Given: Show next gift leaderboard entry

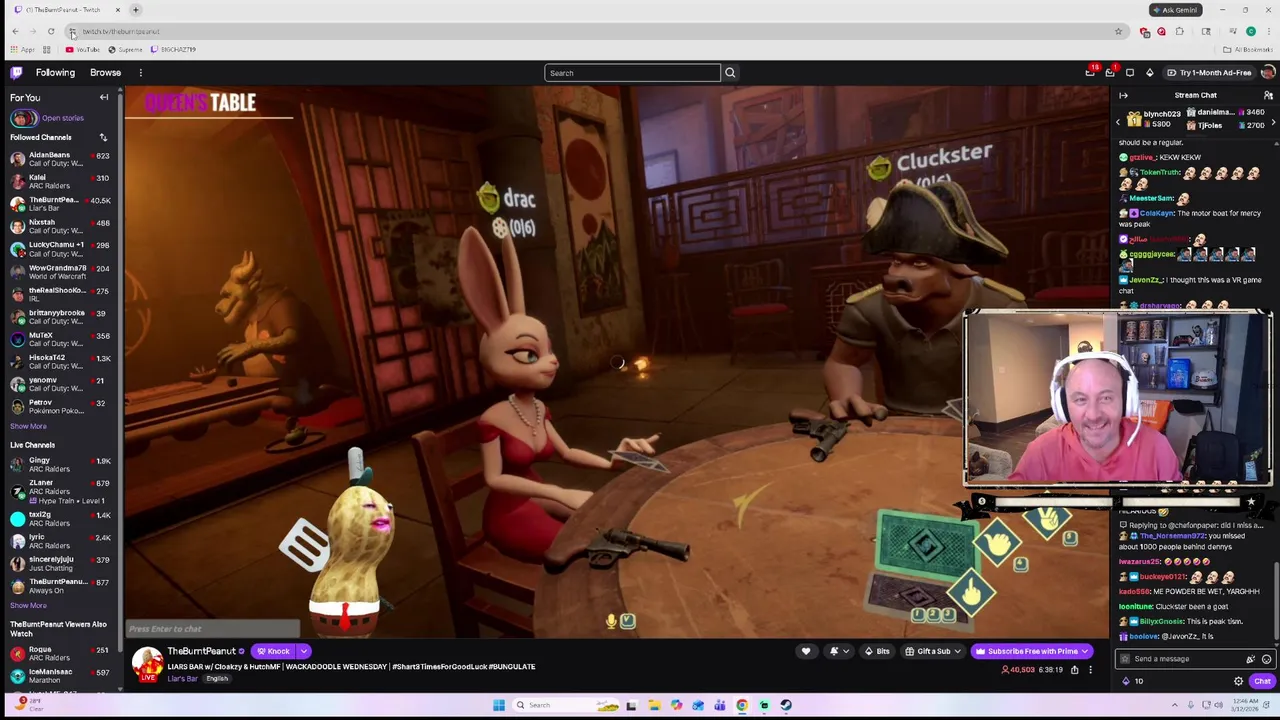Looking at the screenshot, I should coord(1273,121).
